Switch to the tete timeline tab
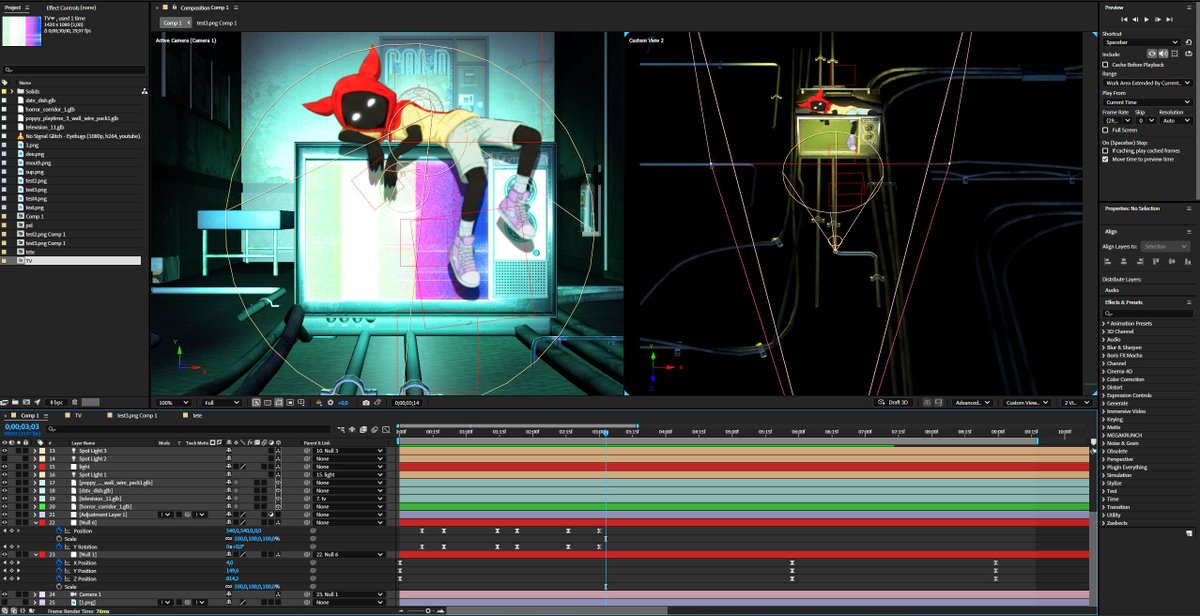1200x616 pixels. (x=197, y=415)
